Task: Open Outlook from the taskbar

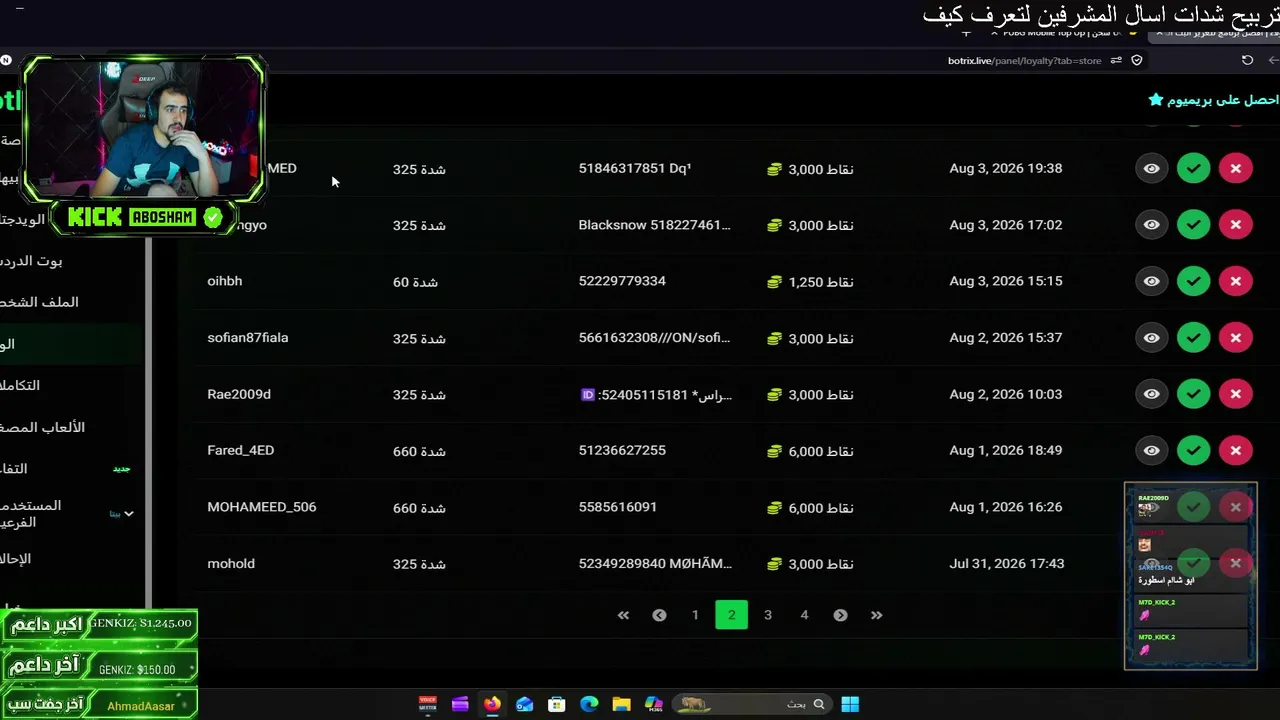Action: click(x=524, y=704)
